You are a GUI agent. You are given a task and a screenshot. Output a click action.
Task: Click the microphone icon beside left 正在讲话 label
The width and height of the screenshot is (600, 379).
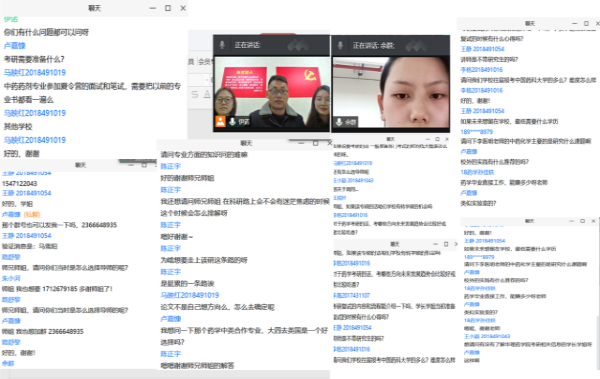[x=222, y=45]
